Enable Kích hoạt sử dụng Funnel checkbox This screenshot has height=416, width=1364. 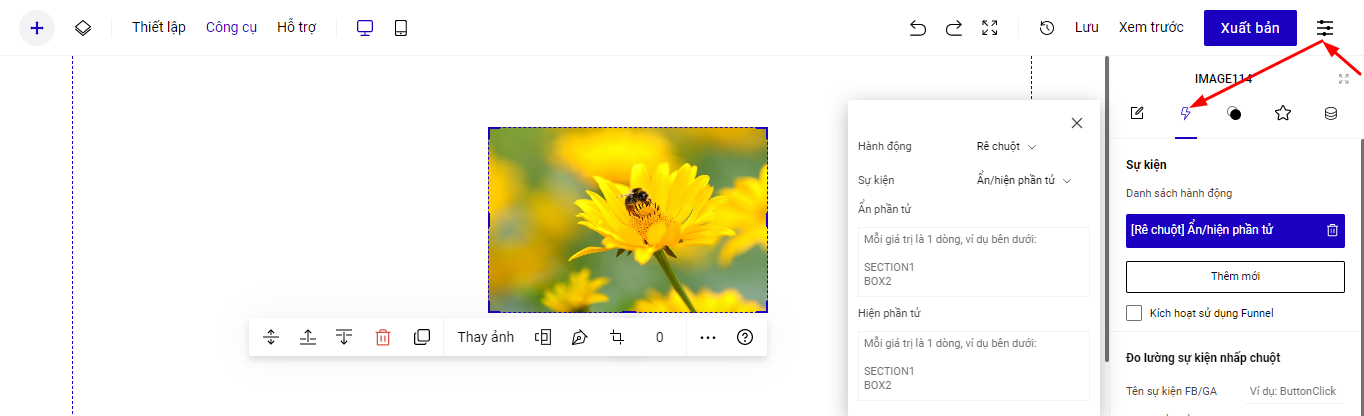coord(1134,313)
